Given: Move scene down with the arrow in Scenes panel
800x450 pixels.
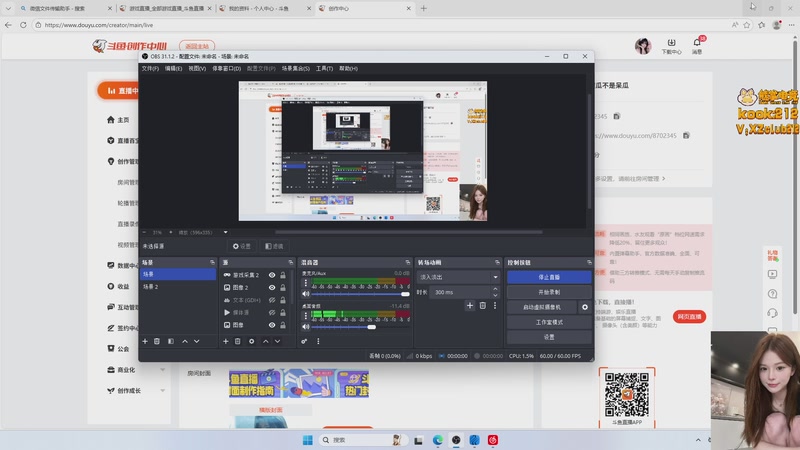Looking at the screenshot, I should tap(197, 341).
